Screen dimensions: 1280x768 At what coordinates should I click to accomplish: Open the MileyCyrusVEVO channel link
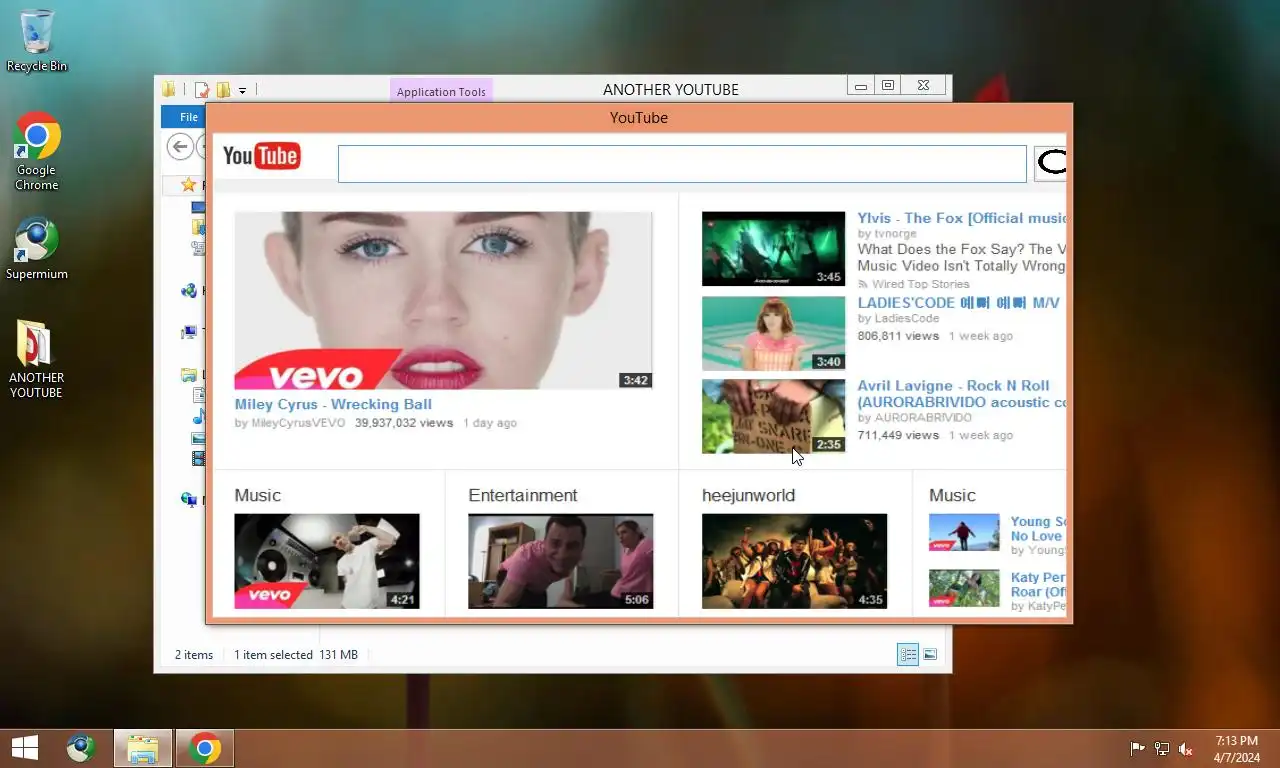(x=298, y=423)
